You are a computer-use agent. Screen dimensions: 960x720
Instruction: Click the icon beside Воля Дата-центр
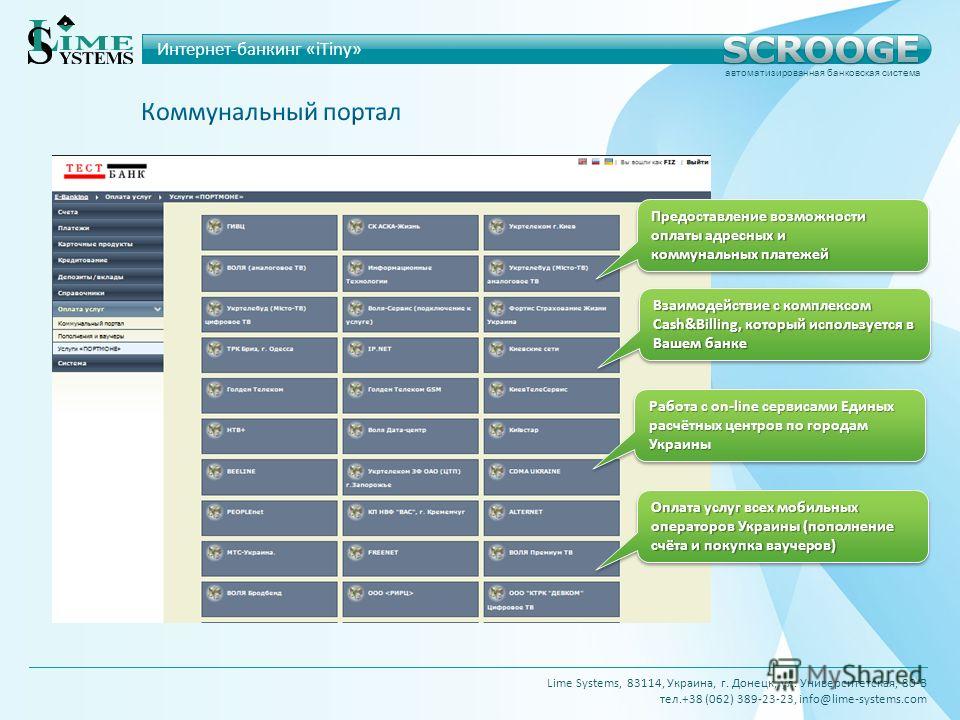(356, 430)
